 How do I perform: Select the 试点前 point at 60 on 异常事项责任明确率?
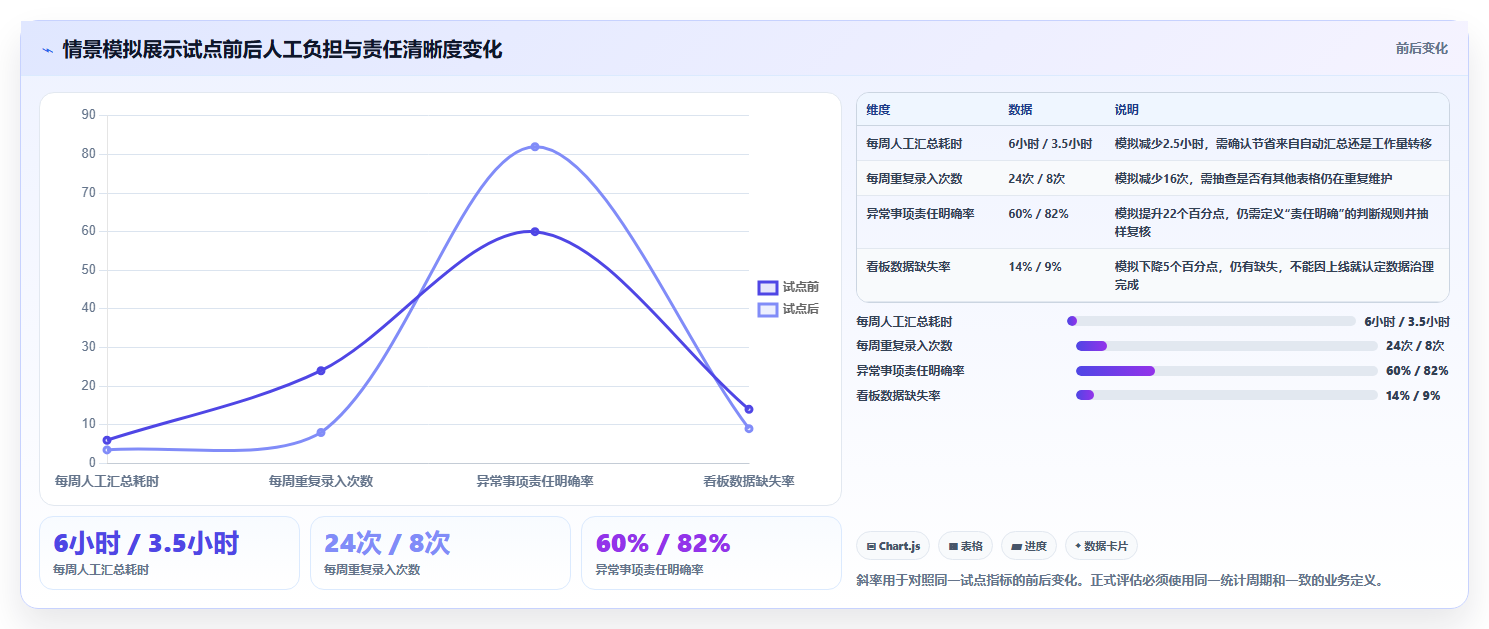click(x=535, y=232)
